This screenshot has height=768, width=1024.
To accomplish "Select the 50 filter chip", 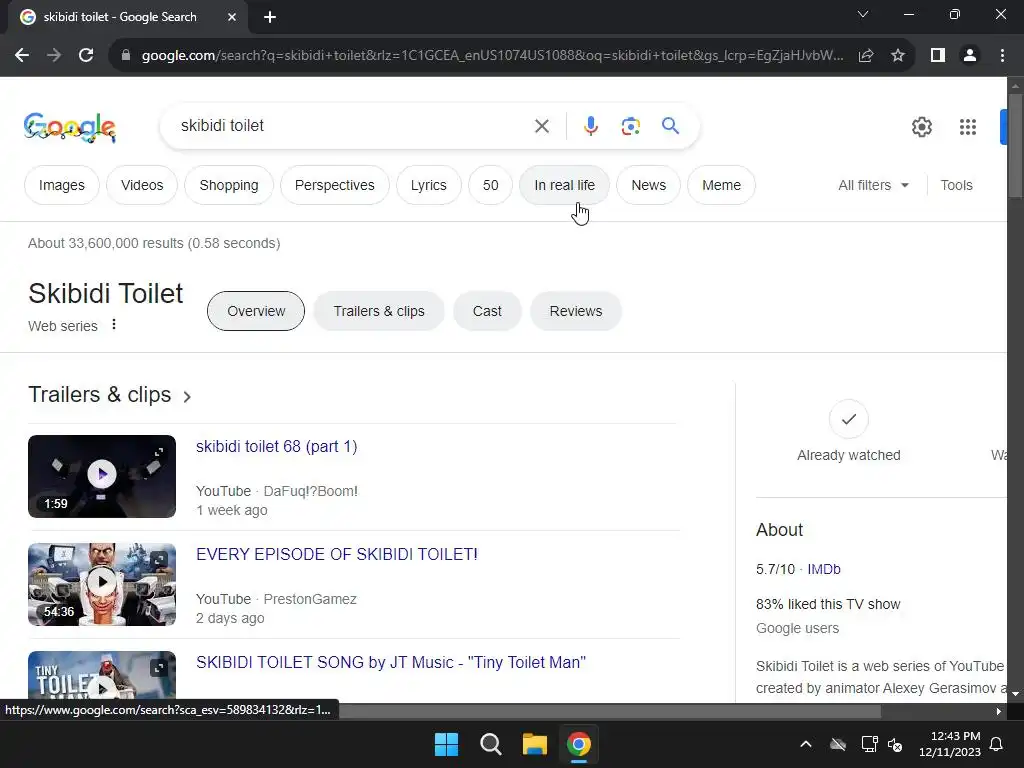I will tap(490, 185).
